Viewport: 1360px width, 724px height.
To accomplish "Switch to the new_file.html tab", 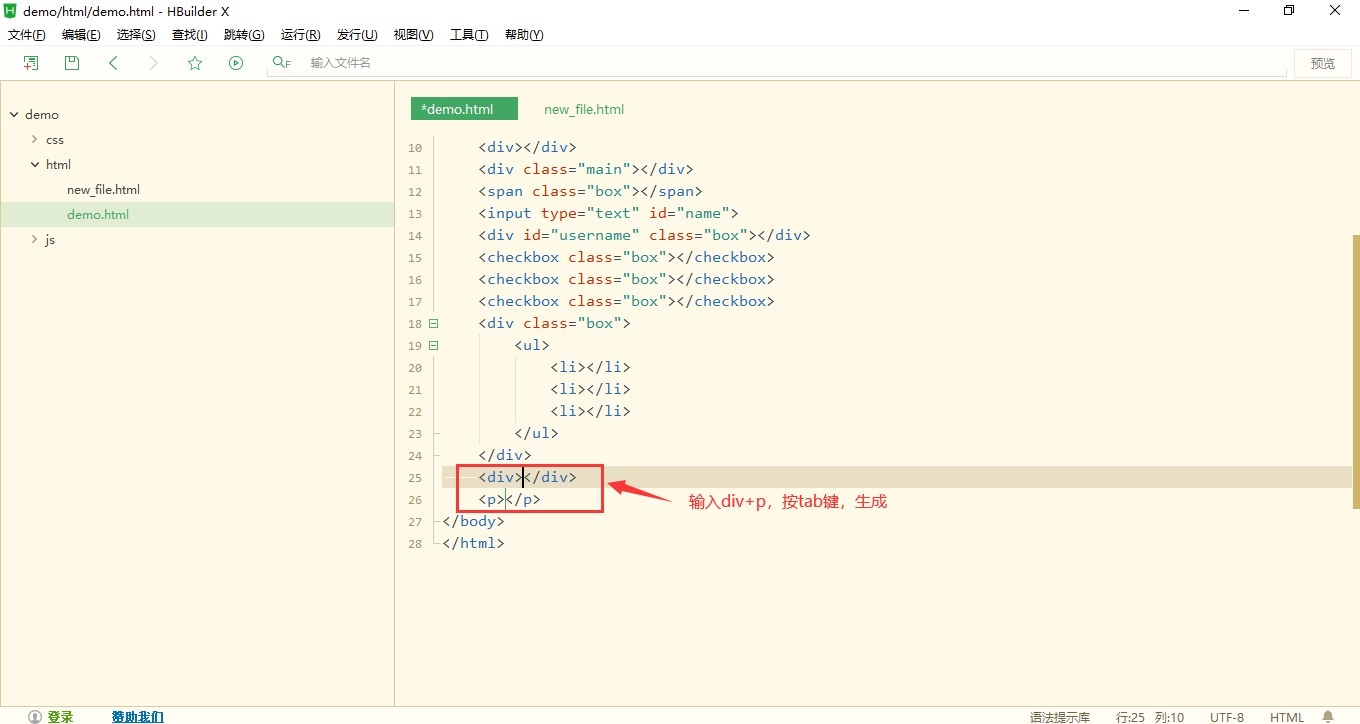I will tap(584, 109).
